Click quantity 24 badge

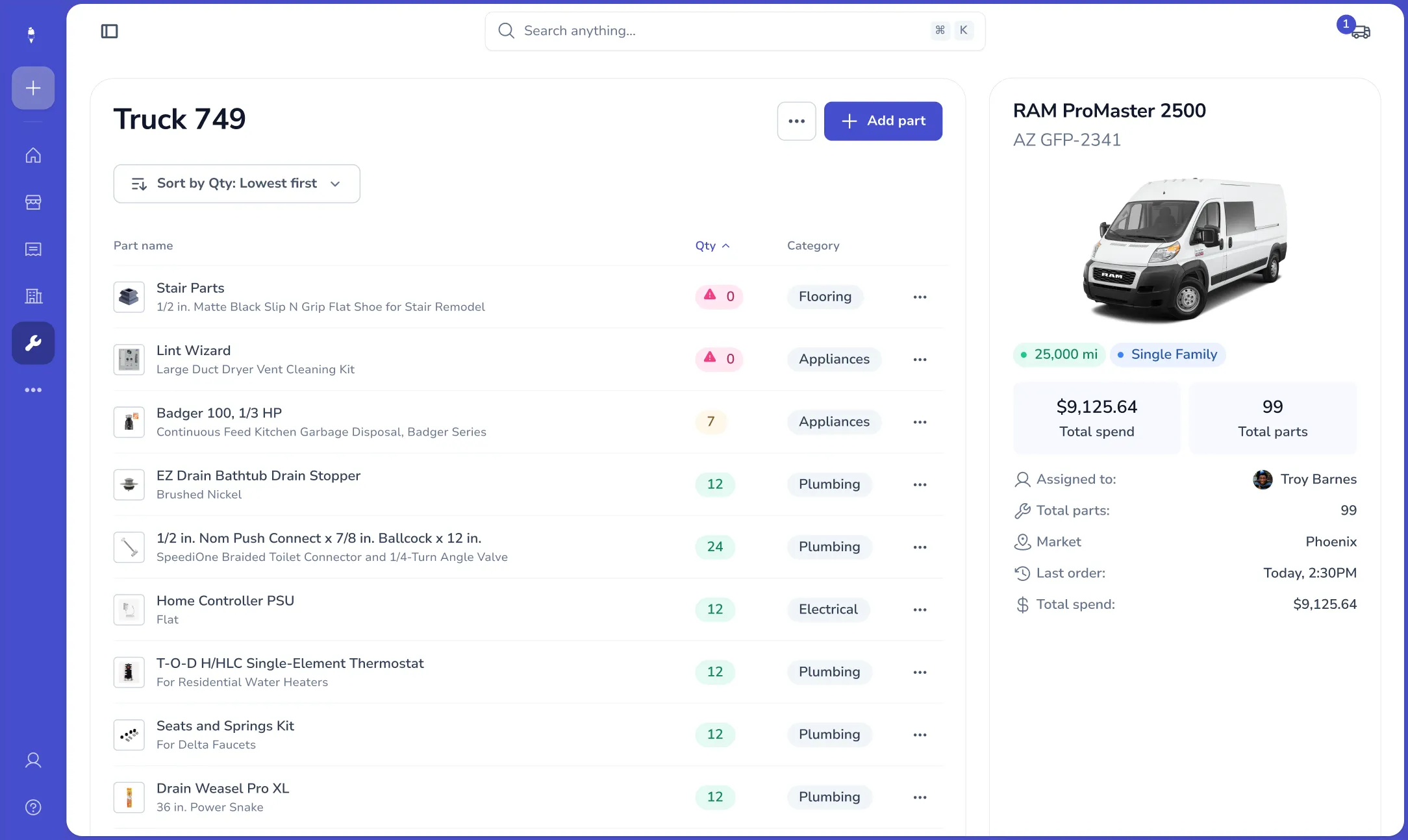(715, 547)
